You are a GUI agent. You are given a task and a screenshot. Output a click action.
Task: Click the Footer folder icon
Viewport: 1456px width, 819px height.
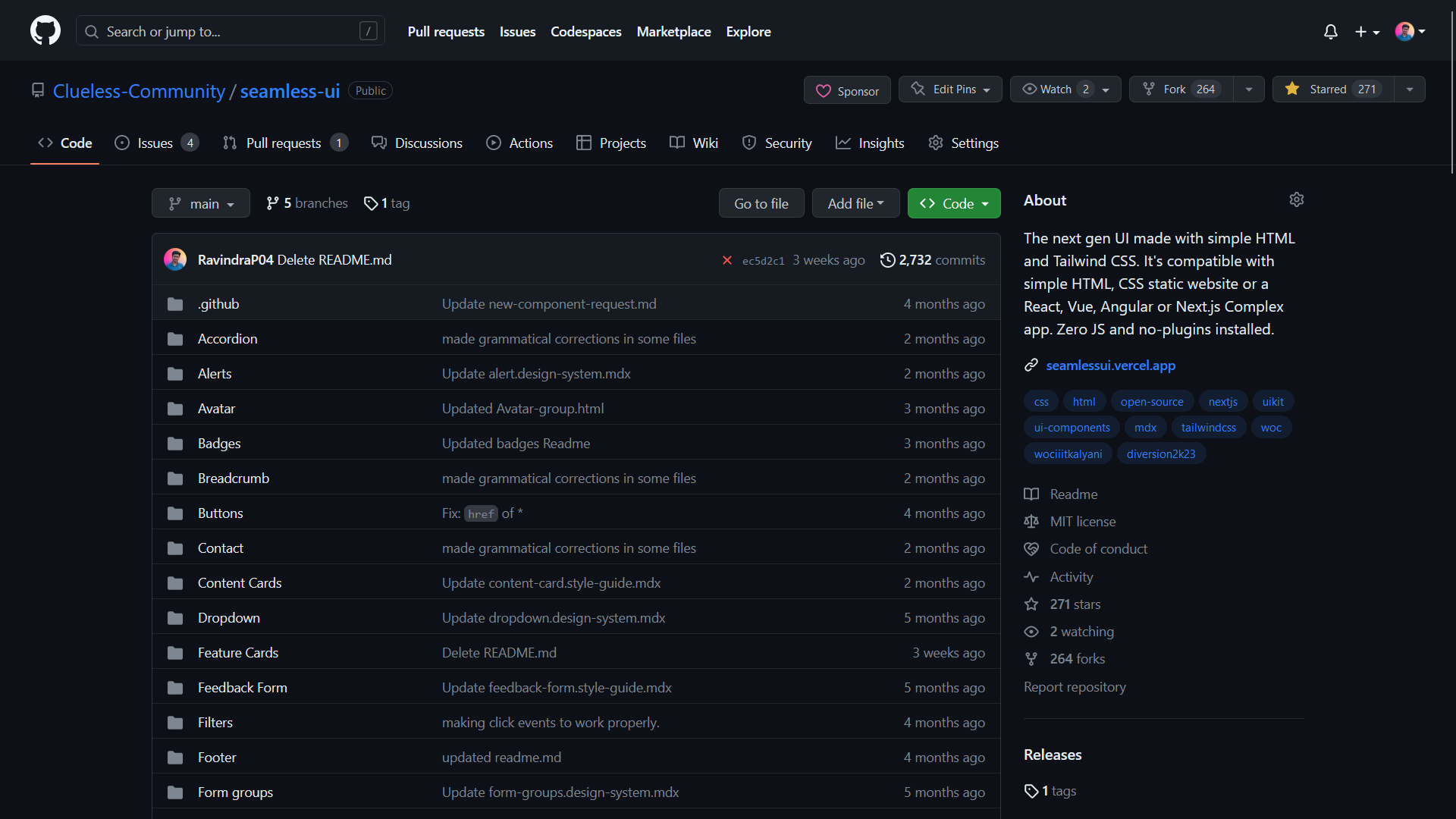click(x=175, y=758)
